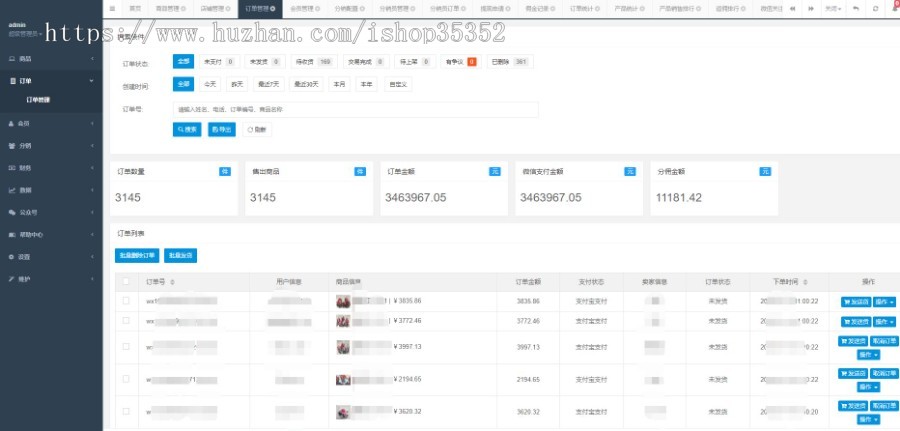Switch to the 分销配置 tab
900x431 pixels.
tap(348, 9)
